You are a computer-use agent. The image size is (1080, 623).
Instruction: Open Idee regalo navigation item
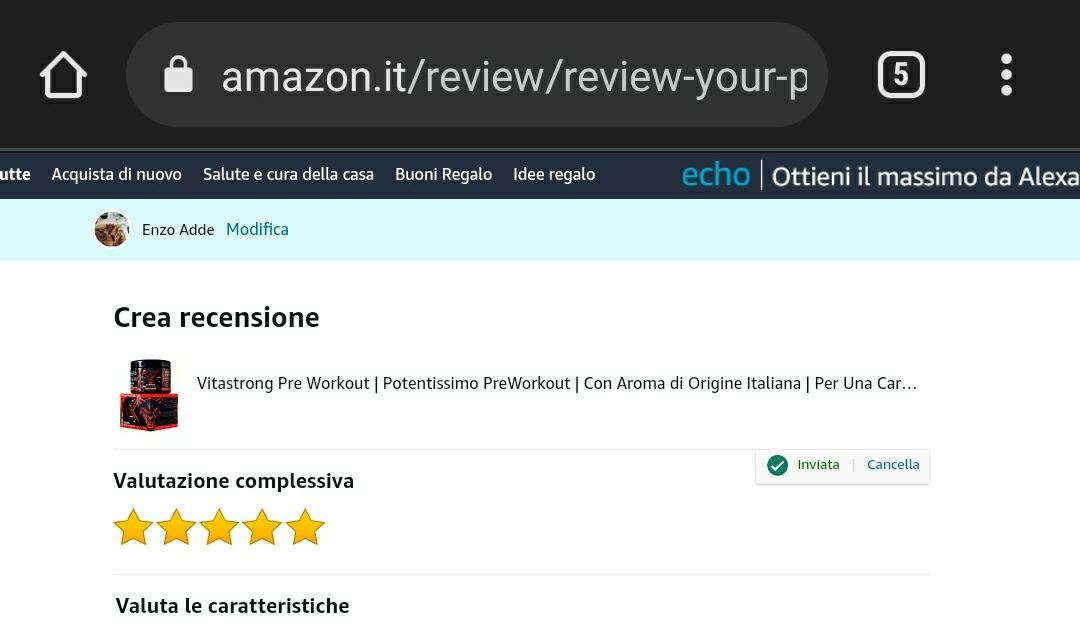(x=554, y=174)
